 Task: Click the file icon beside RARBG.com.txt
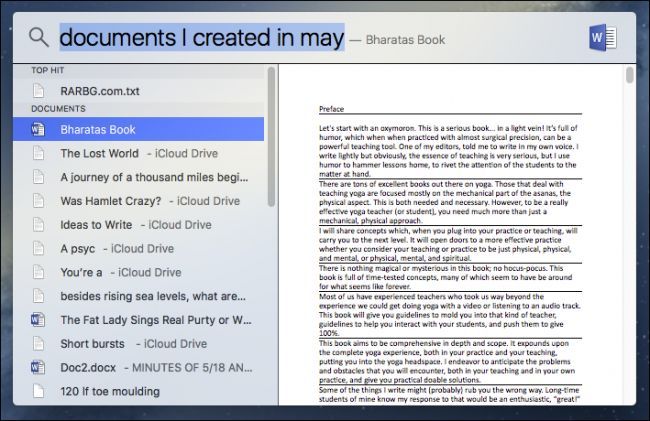click(39, 91)
